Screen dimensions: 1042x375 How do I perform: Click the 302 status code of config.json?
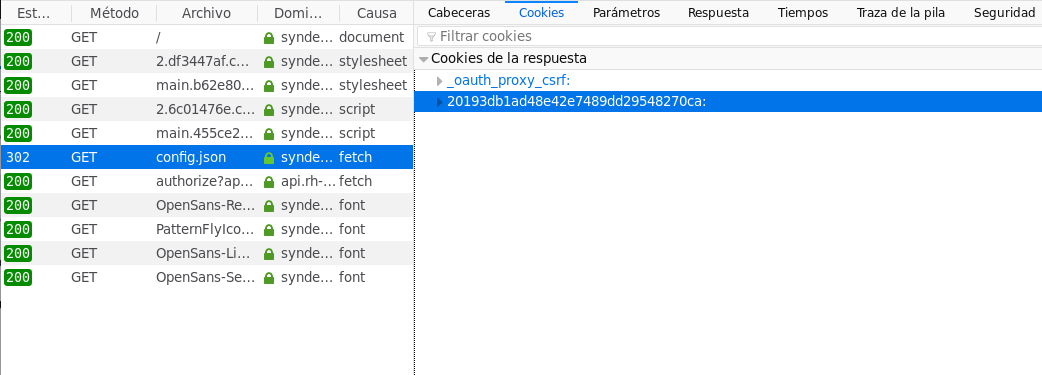pyautogui.click(x=18, y=158)
